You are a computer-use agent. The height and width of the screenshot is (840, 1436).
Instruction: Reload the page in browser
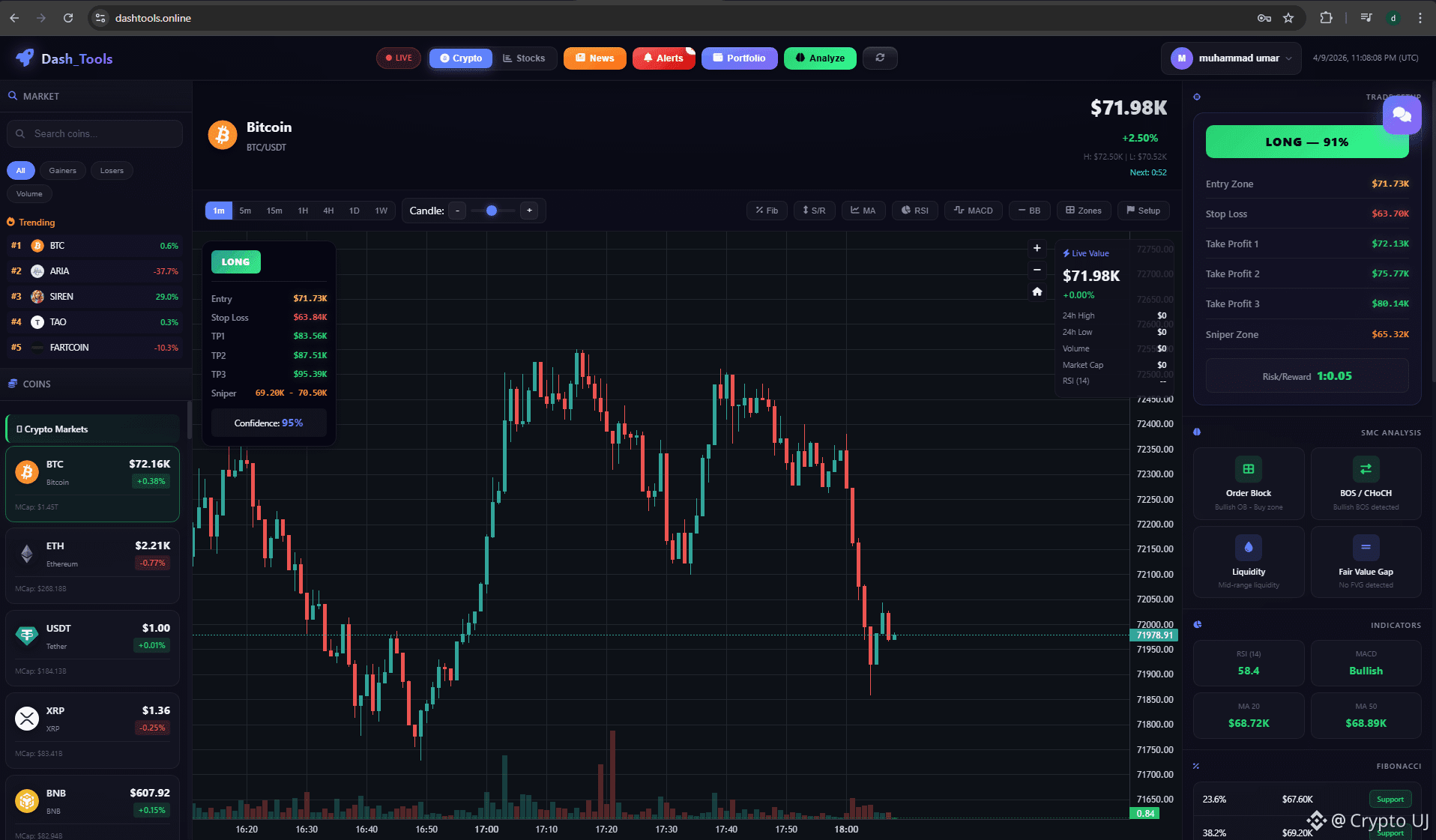(68, 18)
